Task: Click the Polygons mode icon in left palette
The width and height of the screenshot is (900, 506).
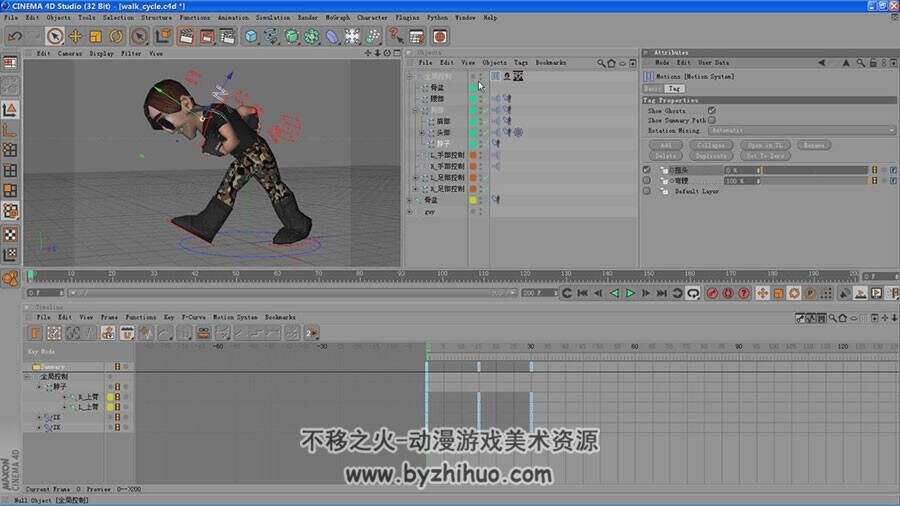Action: click(10, 190)
